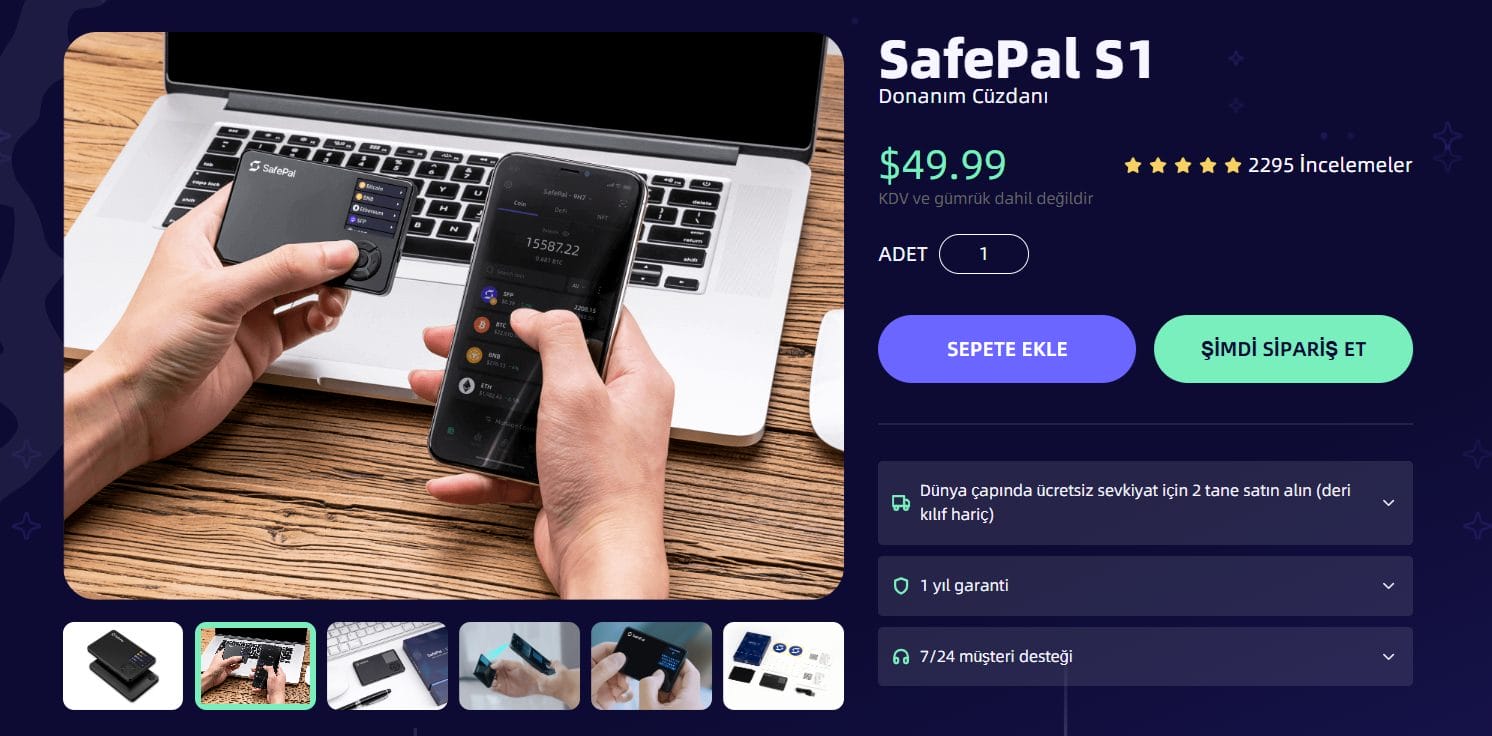Click the fifth yellow rating star
Viewport: 1492px width, 736px height.
coord(1233,165)
